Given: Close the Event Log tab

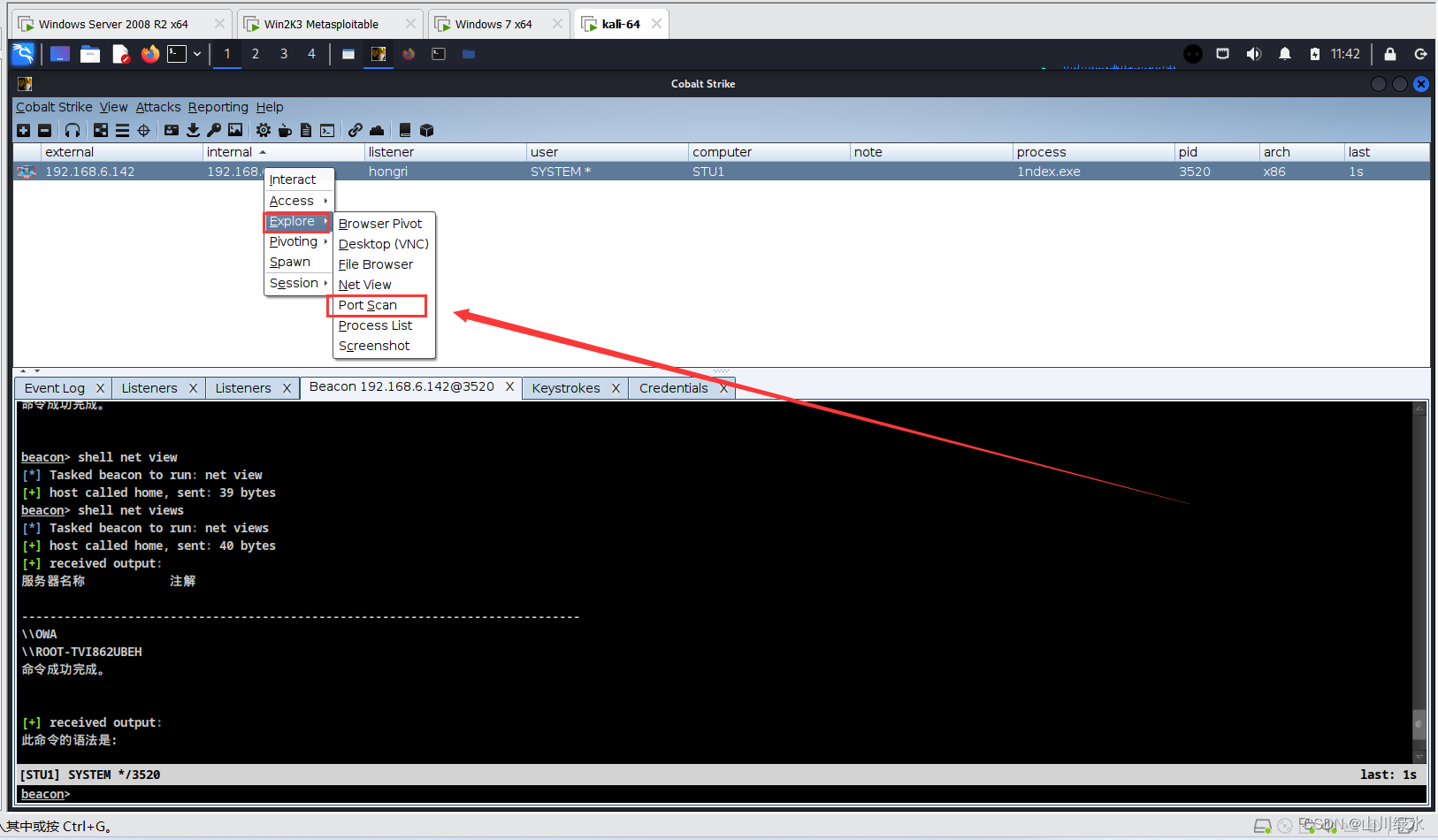Looking at the screenshot, I should pos(100,388).
